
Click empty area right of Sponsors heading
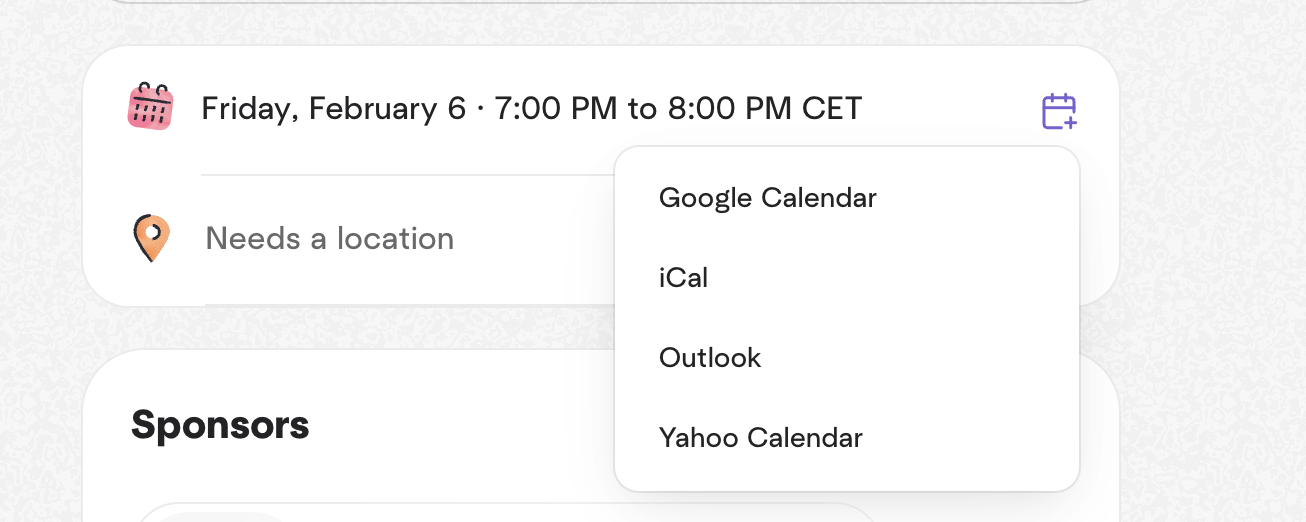(x=450, y=426)
